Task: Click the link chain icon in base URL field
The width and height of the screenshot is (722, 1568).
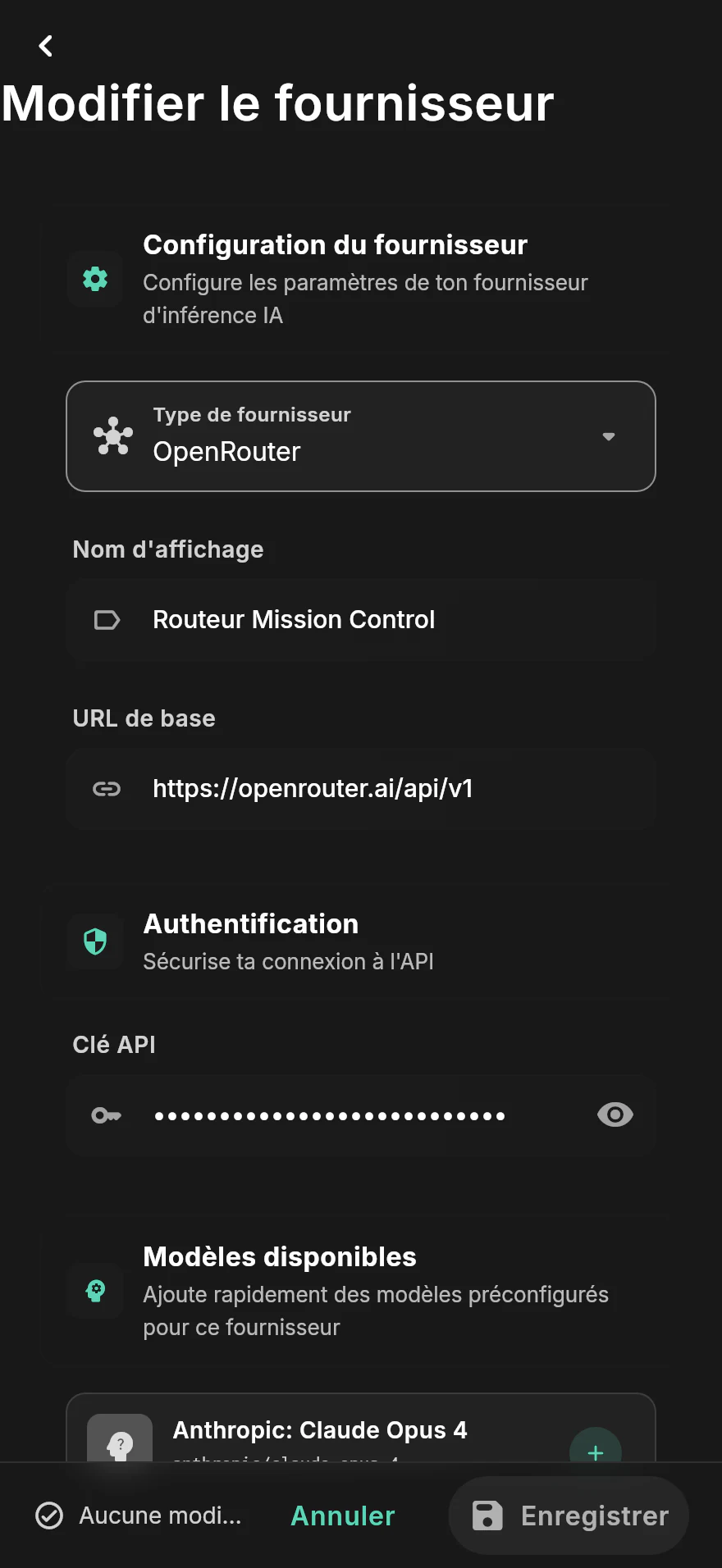Action: [x=107, y=789]
